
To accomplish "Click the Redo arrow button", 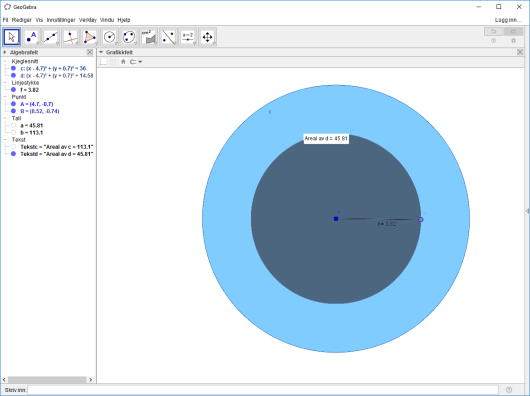I will [513, 31].
